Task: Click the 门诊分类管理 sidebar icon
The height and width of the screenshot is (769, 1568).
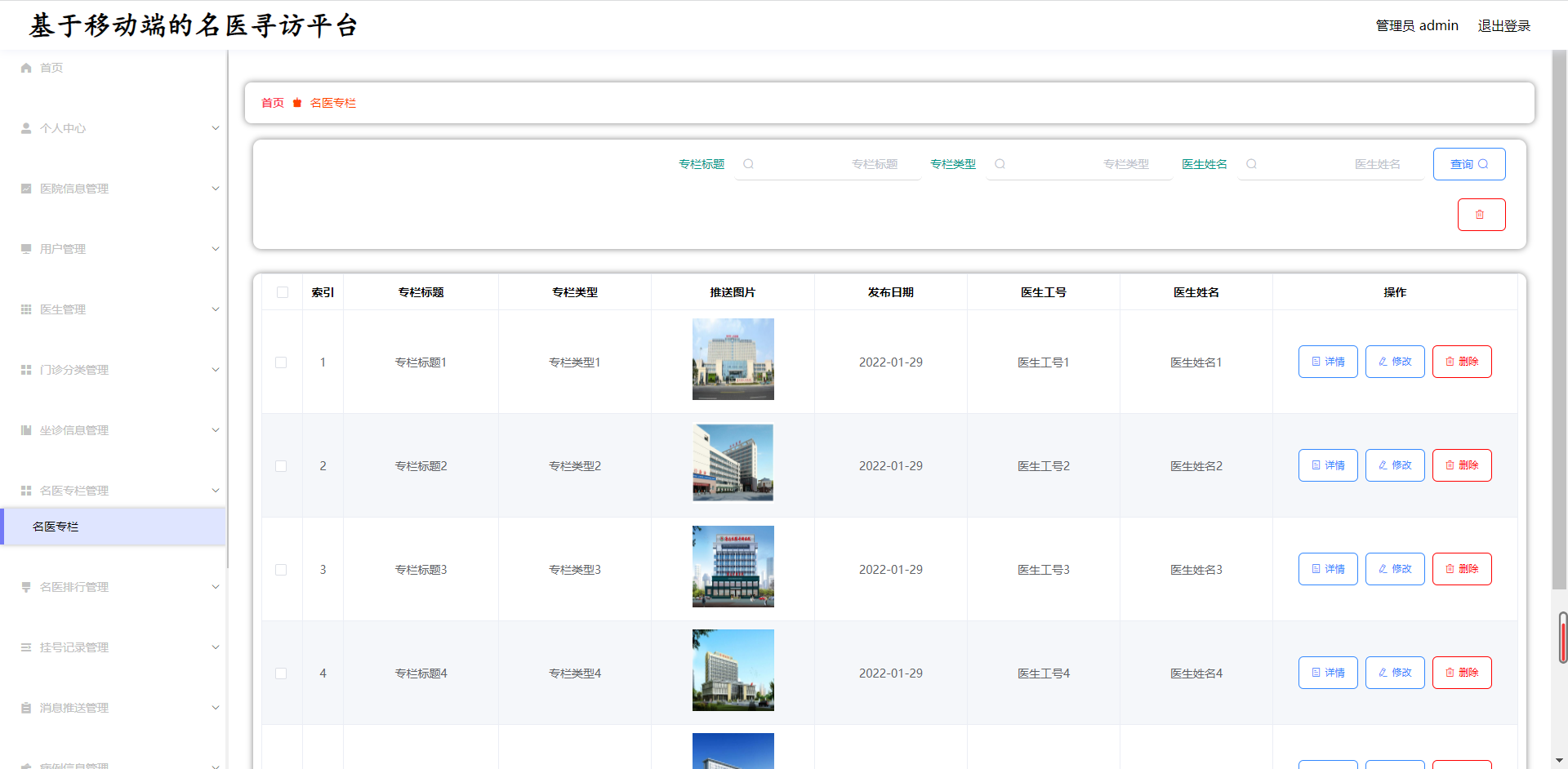Action: point(26,370)
